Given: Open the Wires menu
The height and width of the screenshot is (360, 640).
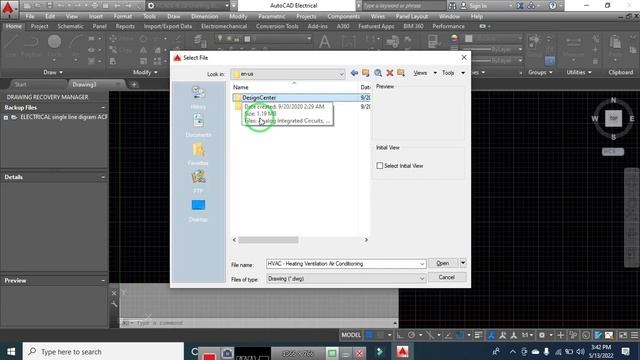Looking at the screenshot, I should [x=378, y=16].
